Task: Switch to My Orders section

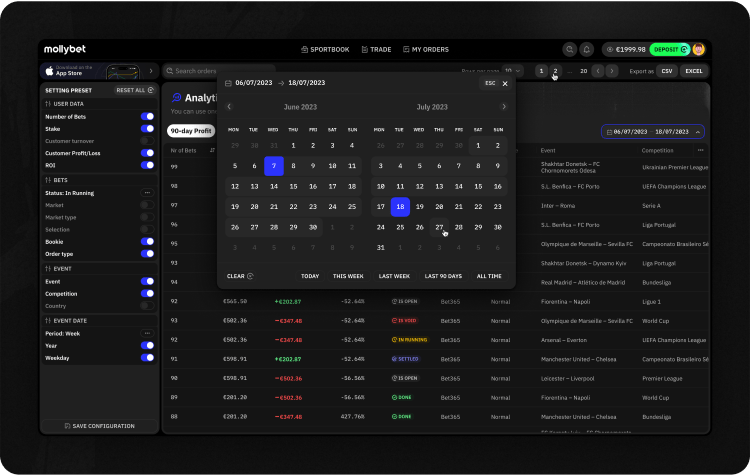Action: click(425, 49)
